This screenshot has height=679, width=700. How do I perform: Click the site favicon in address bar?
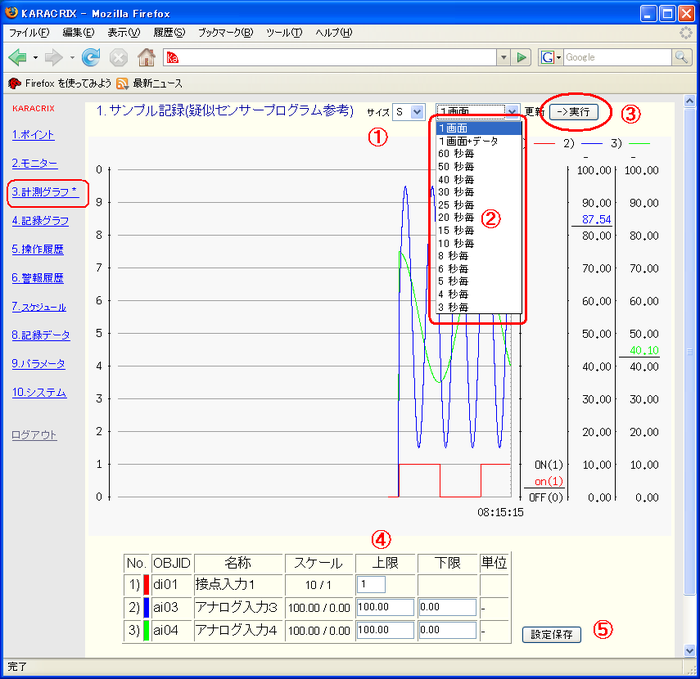172,58
